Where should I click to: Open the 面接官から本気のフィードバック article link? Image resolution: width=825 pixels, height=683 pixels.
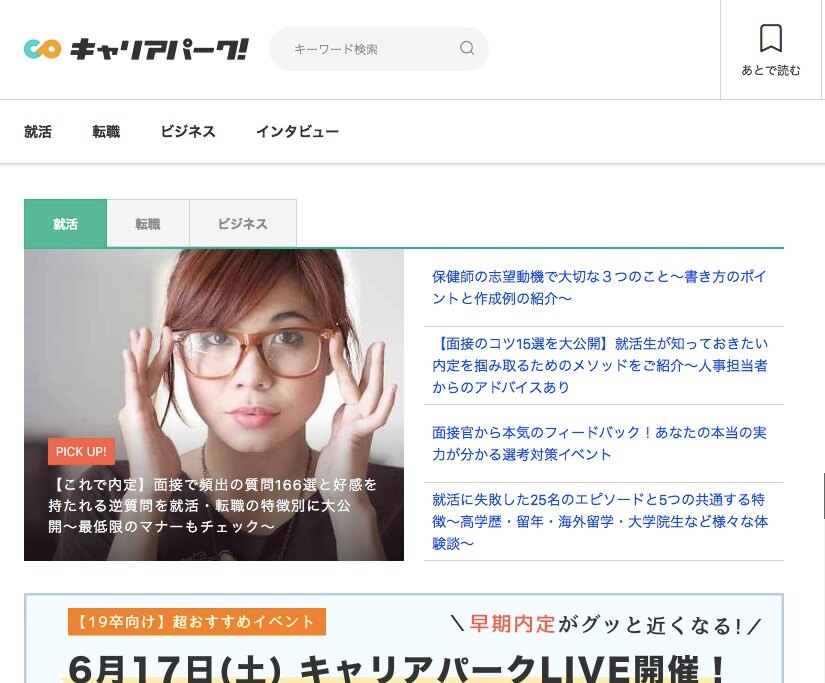[x=599, y=443]
